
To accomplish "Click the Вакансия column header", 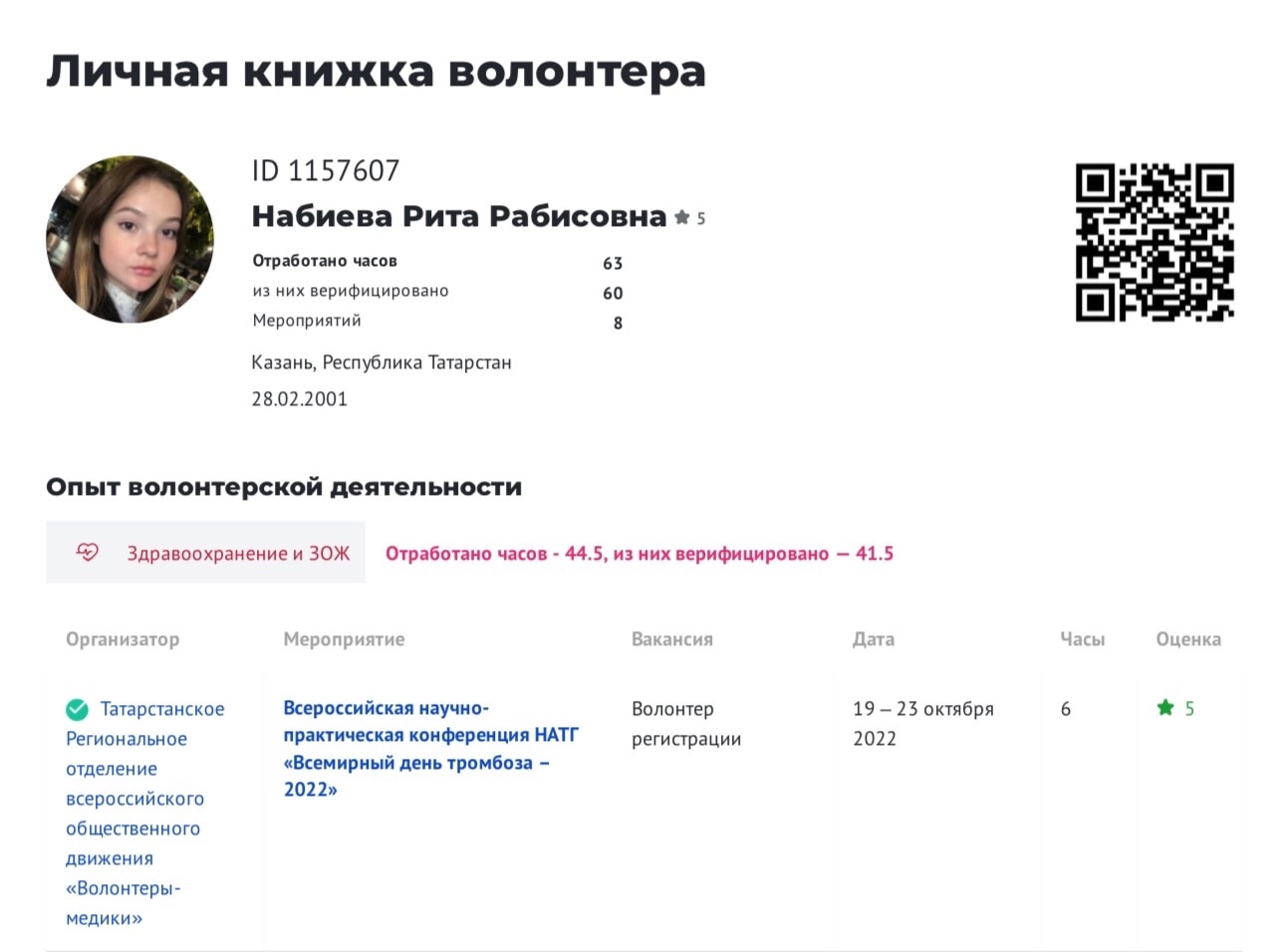I will point(672,639).
